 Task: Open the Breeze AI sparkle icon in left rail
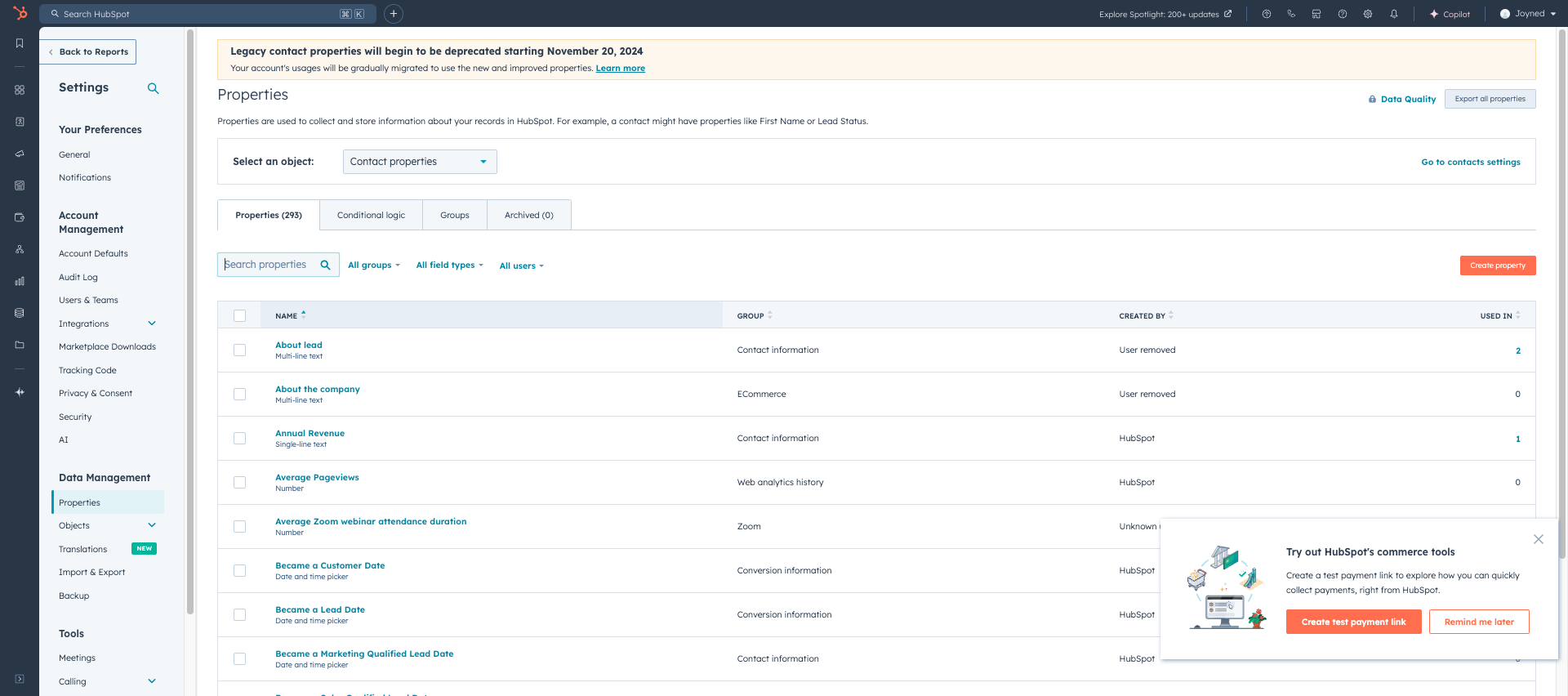20,392
